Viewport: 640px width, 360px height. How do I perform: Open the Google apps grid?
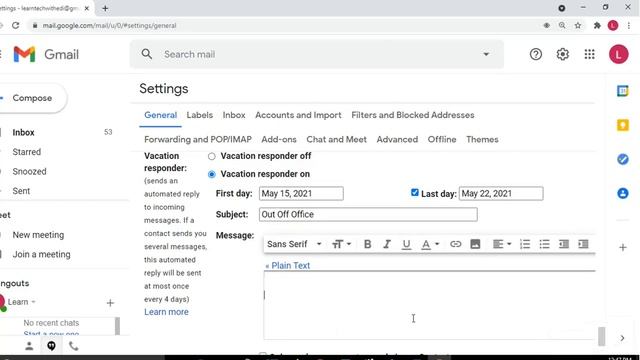click(x=589, y=54)
